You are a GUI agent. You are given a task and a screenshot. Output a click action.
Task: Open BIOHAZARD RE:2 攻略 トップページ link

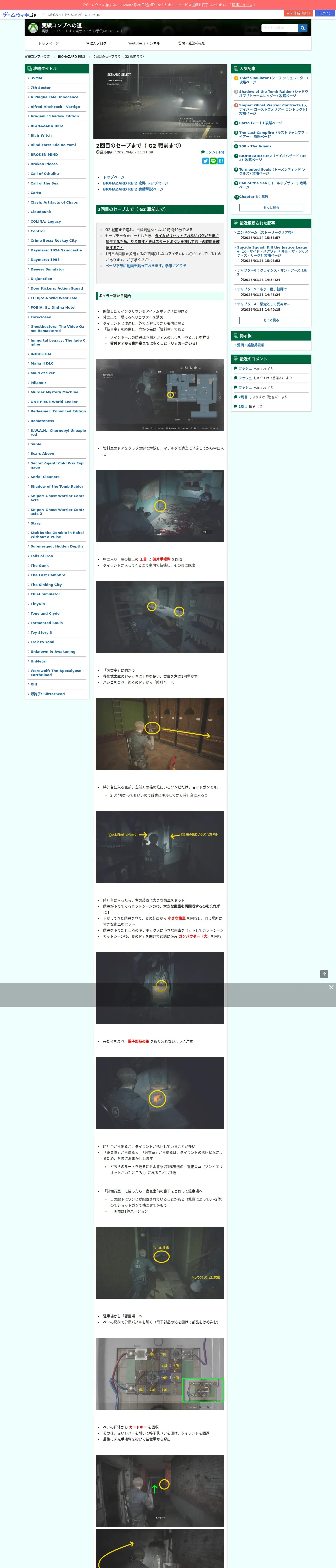point(135,183)
